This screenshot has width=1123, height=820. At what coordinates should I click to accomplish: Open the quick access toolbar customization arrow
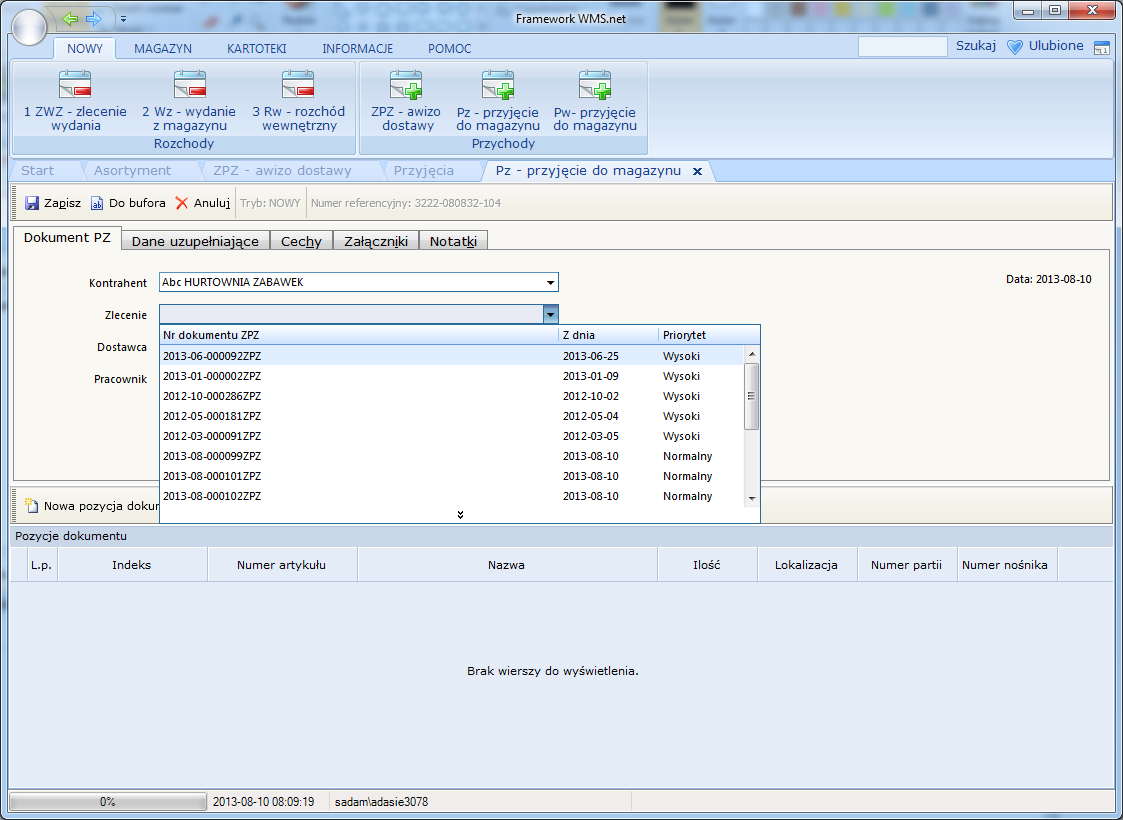(x=123, y=19)
